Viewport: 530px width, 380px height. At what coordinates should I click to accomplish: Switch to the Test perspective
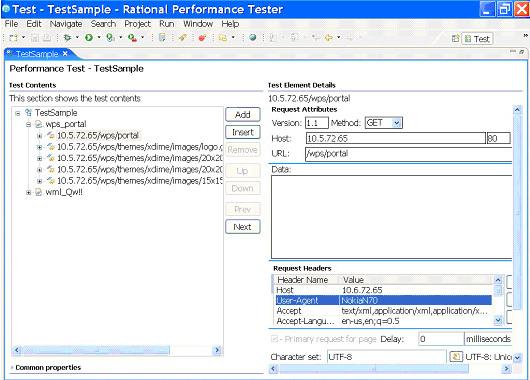click(x=478, y=39)
